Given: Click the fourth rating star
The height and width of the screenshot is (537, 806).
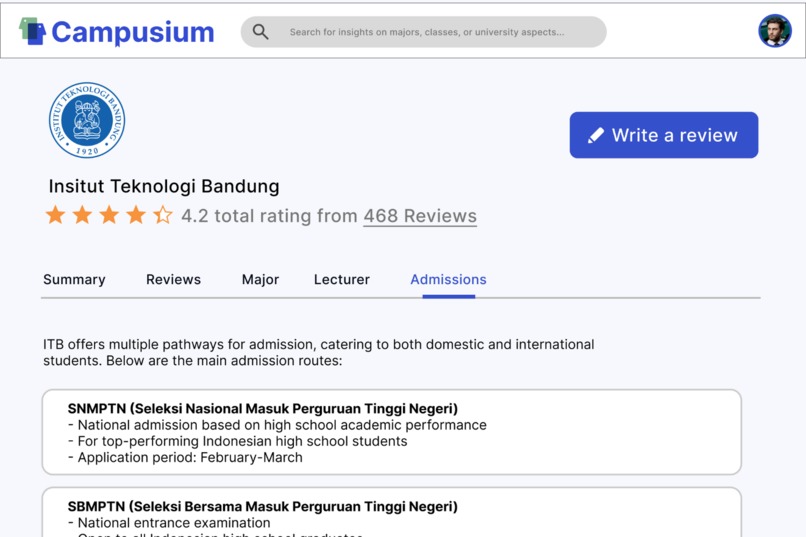Looking at the screenshot, I should 136,215.
